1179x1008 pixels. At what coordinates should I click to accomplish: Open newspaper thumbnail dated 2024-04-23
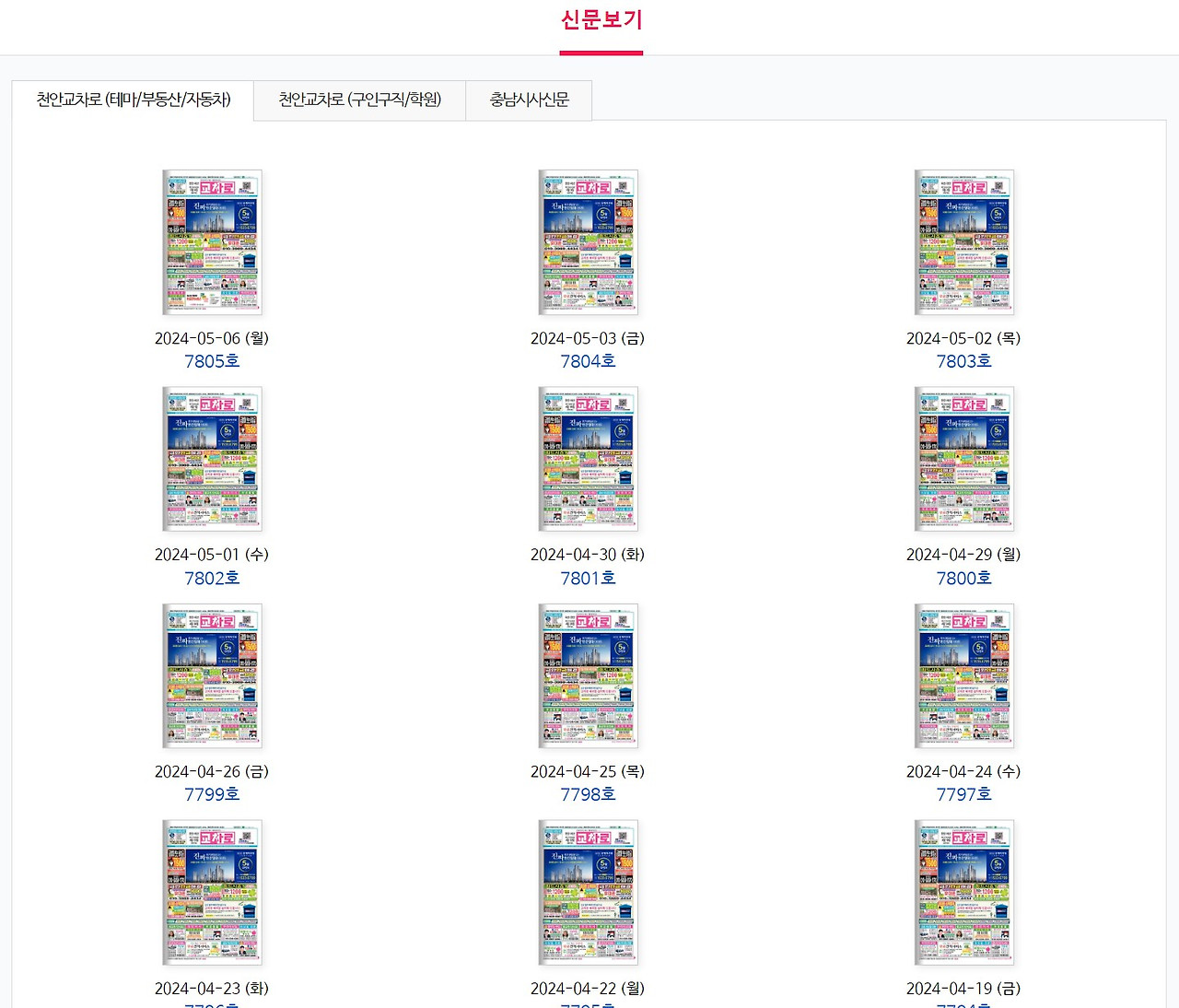[x=212, y=893]
